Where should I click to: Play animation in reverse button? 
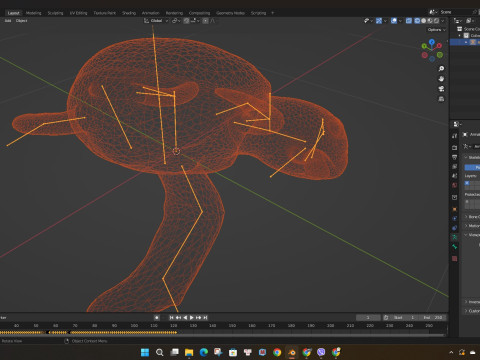pos(185,318)
